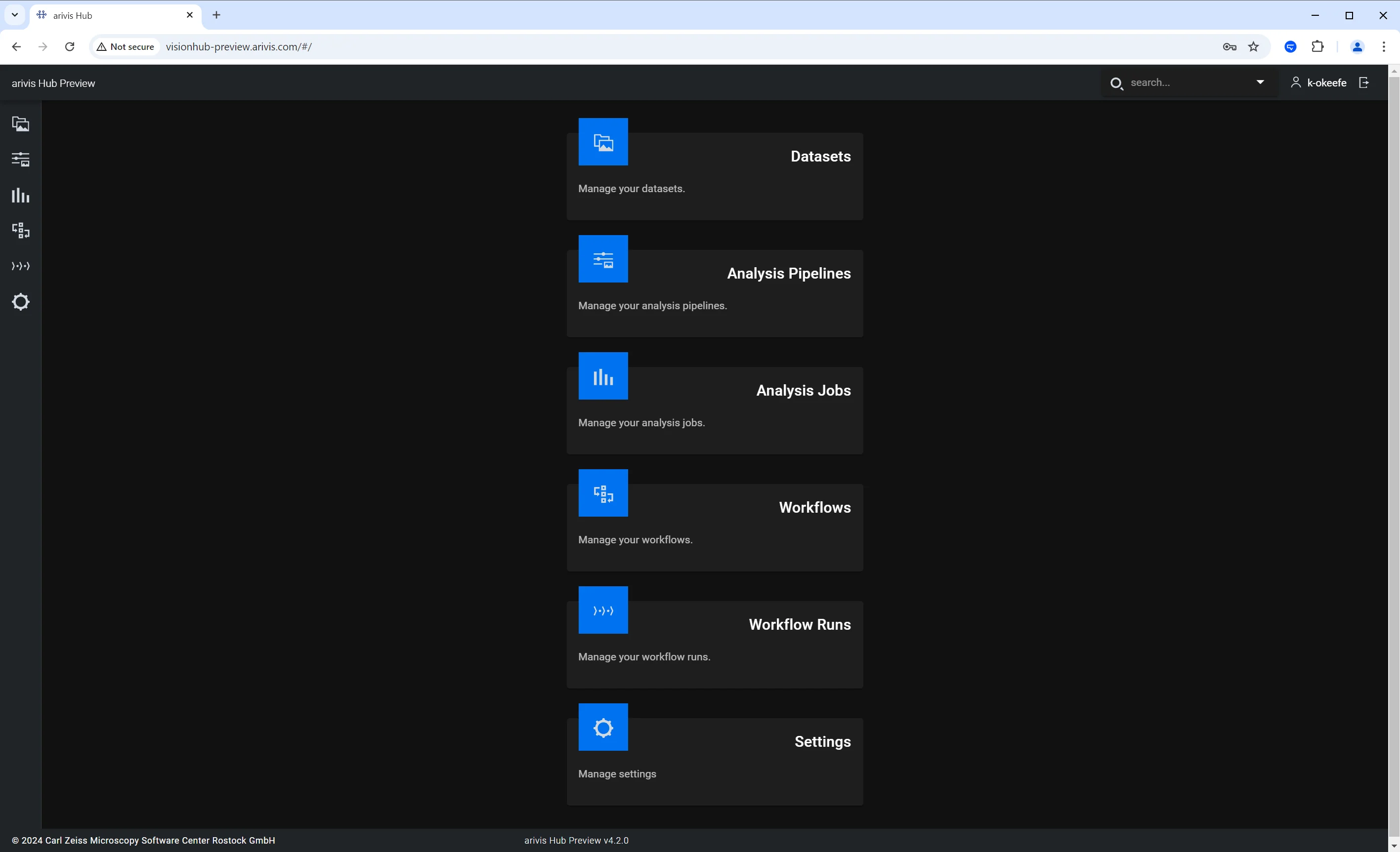The image size is (1400, 852).
Task: Click 'Manage your workflow runs.' text
Action: coord(644,656)
